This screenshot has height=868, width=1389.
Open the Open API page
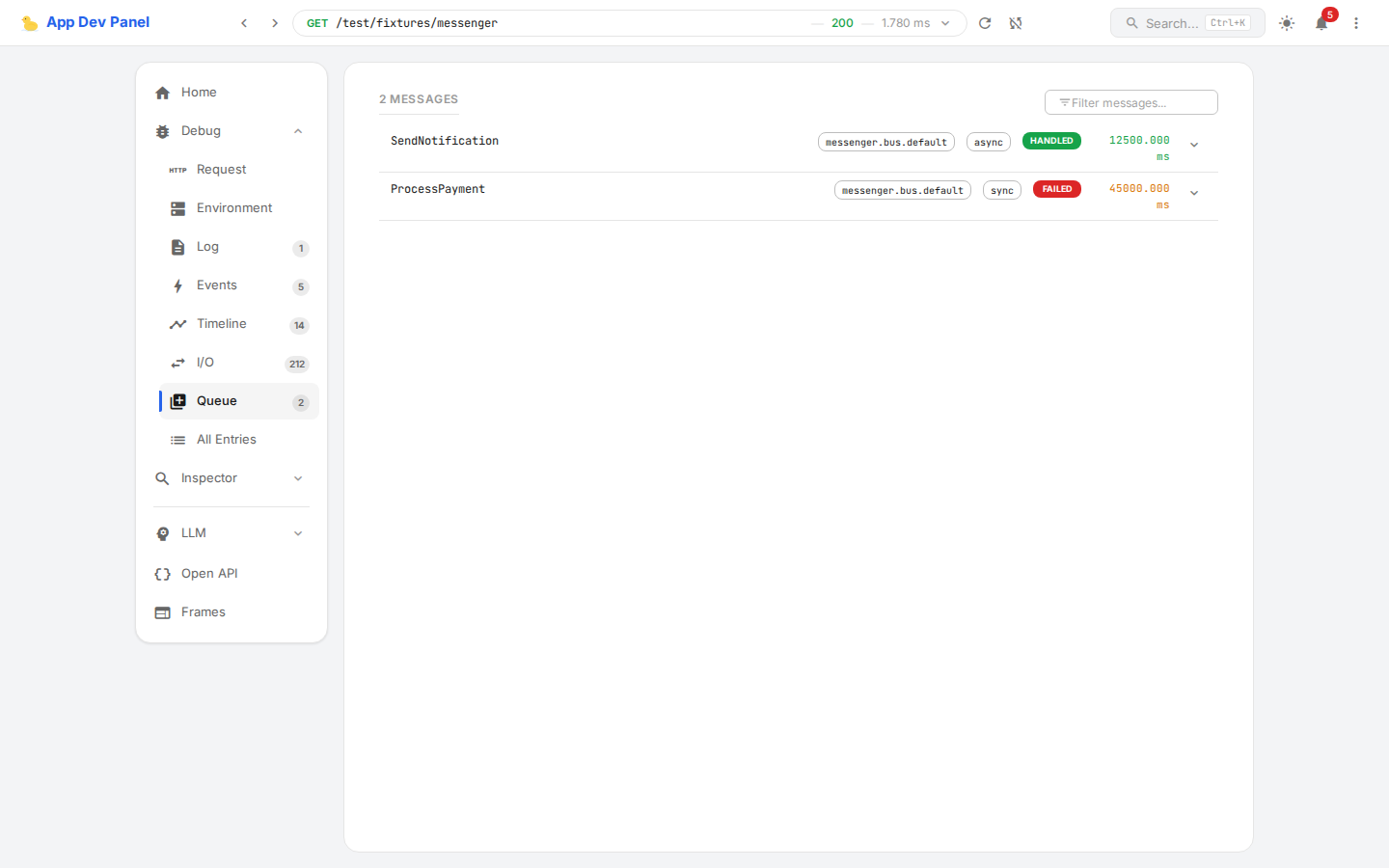pyautogui.click(x=209, y=574)
